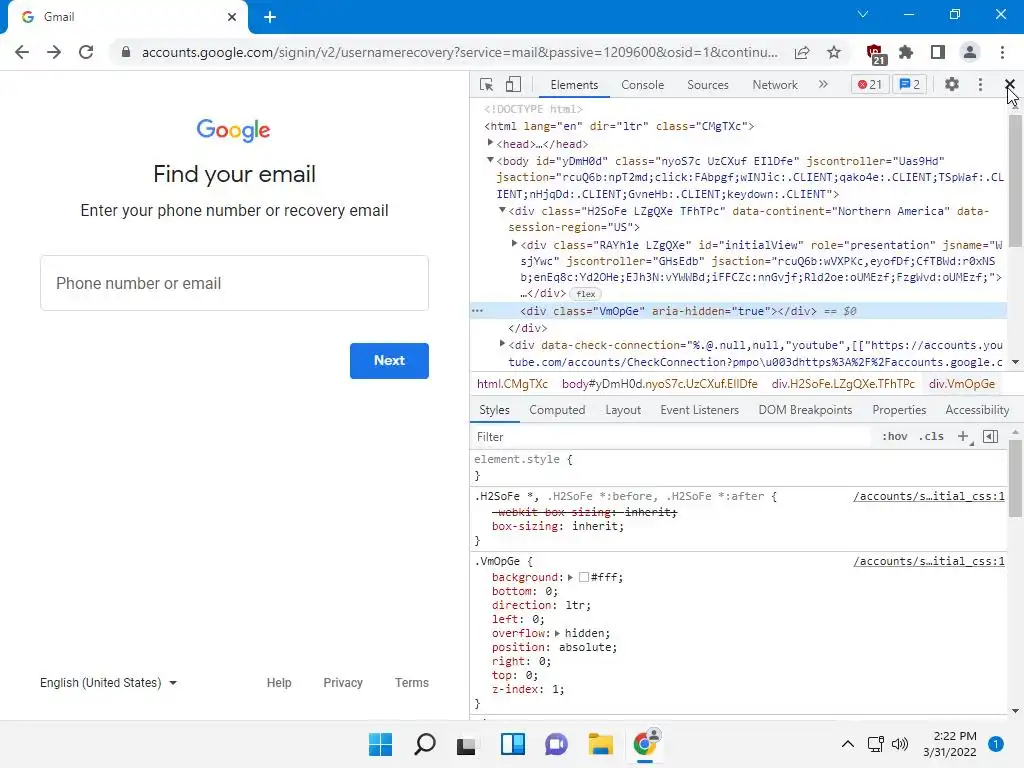Toggle the :hov element state panel
The height and width of the screenshot is (768, 1024).
coord(894,436)
